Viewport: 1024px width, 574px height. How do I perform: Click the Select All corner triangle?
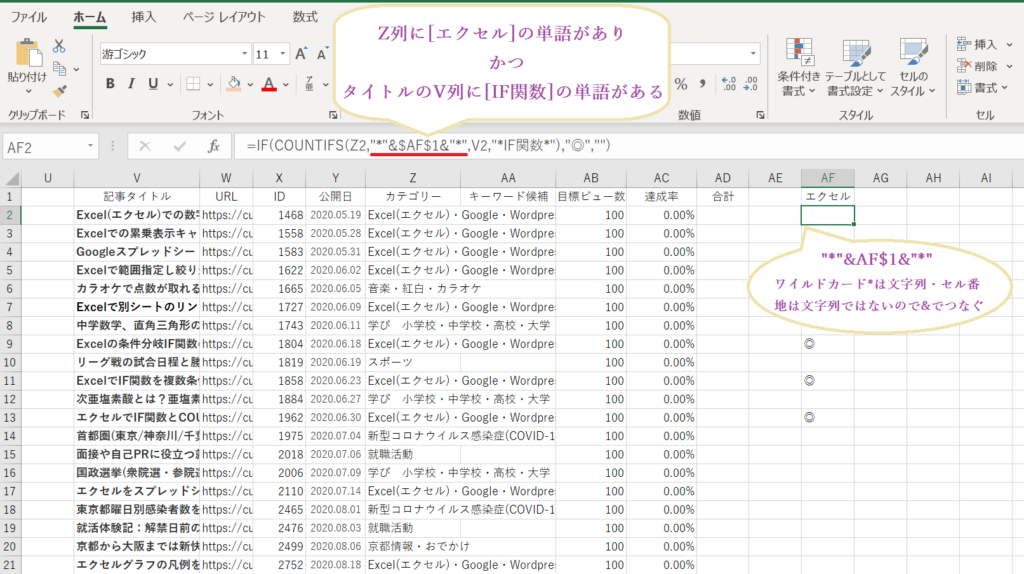pyautogui.click(x=11, y=178)
